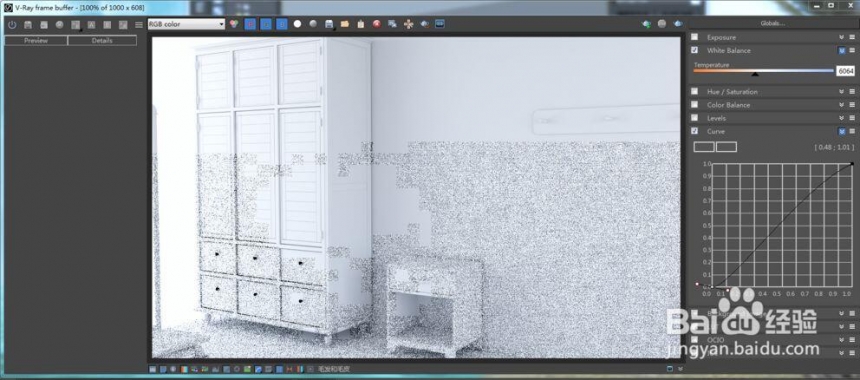Load image with the folder icon

pos(344,24)
